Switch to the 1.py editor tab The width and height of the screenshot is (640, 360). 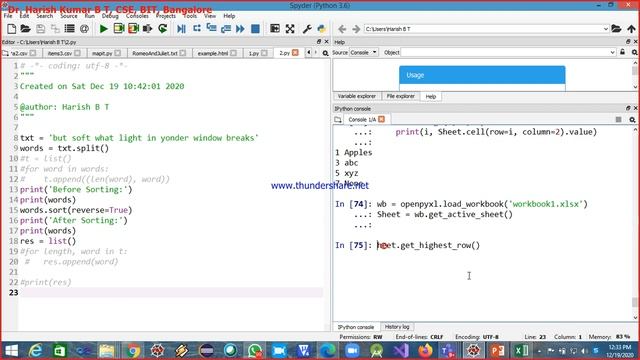[x=254, y=53]
